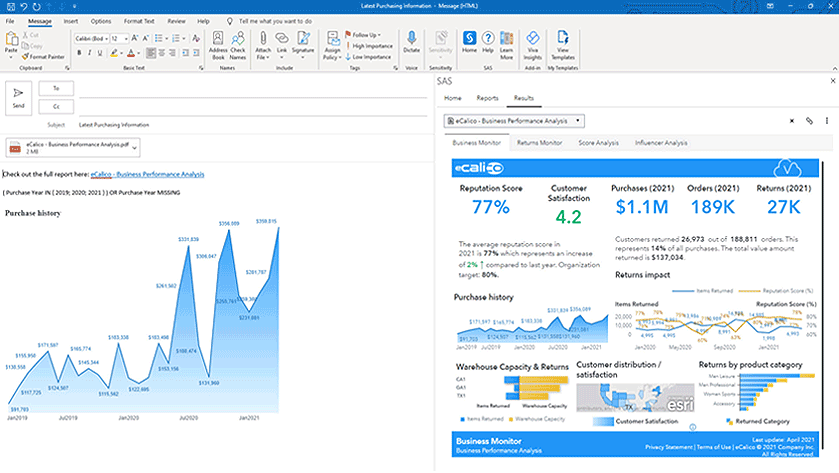Open bullets list dropdown arrow
This screenshot has height=473, width=839.
click(x=166, y=39)
